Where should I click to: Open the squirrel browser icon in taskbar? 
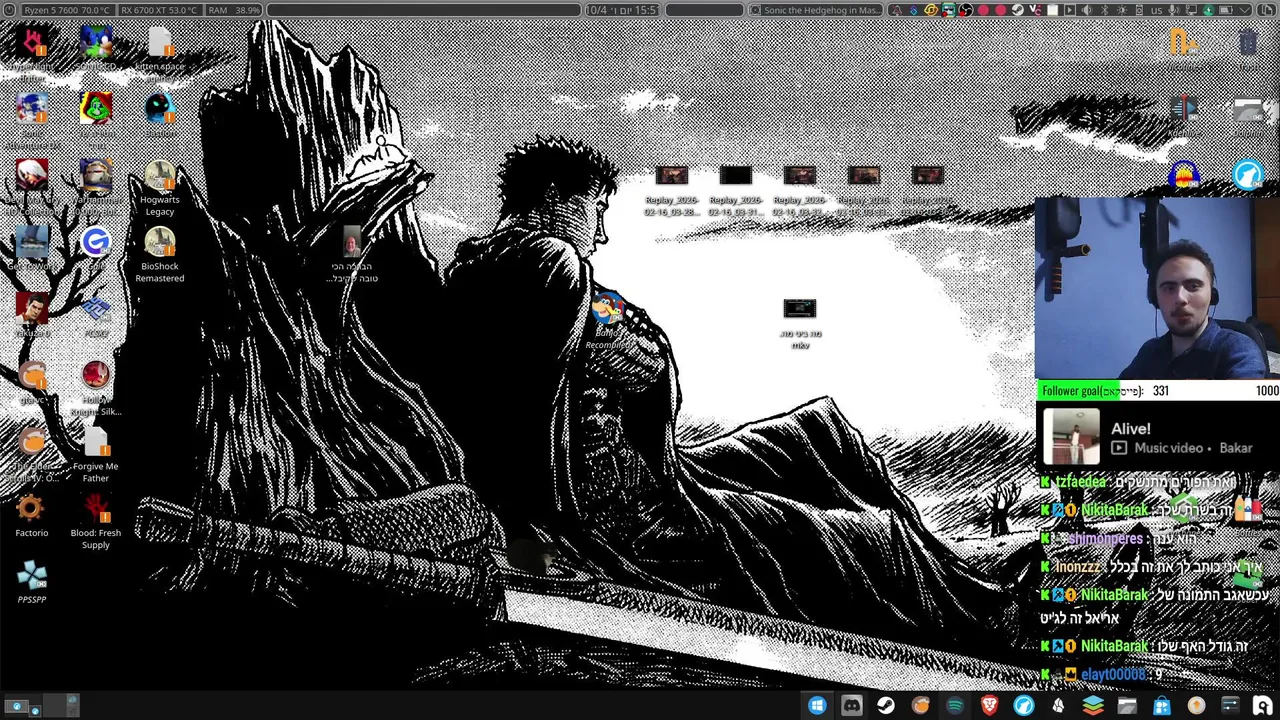[920, 706]
